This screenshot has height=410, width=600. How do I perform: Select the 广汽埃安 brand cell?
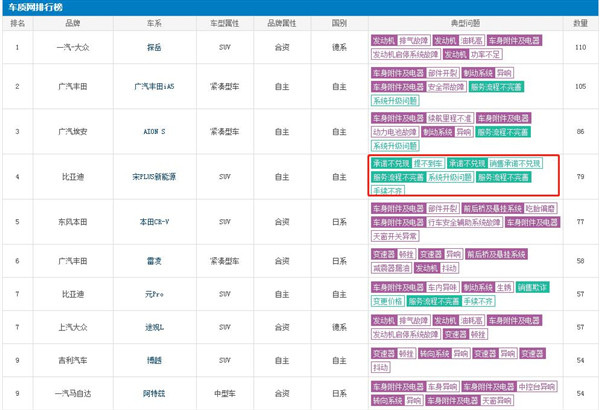(73, 132)
